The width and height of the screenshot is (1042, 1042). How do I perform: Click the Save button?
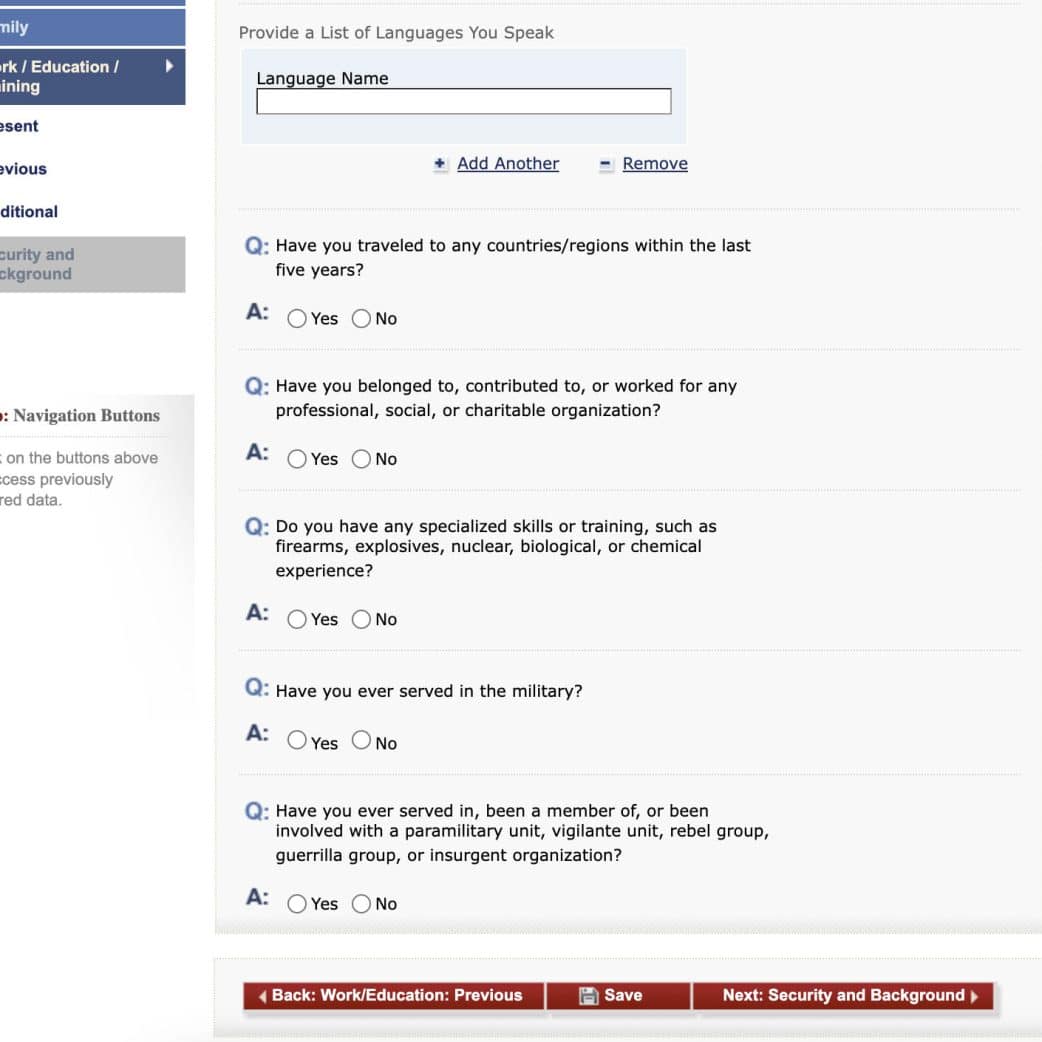[618, 996]
